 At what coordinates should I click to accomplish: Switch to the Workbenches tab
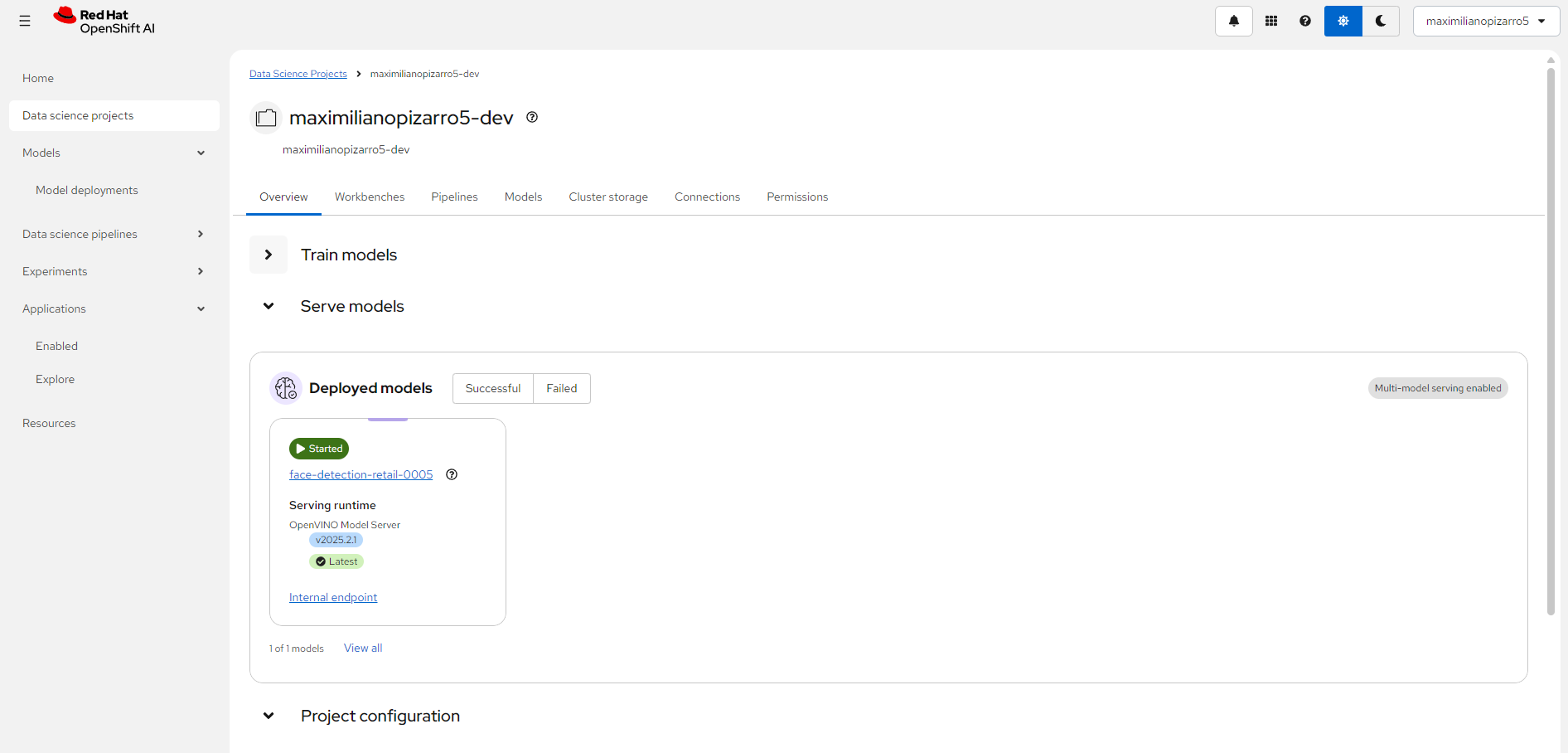pyautogui.click(x=370, y=197)
